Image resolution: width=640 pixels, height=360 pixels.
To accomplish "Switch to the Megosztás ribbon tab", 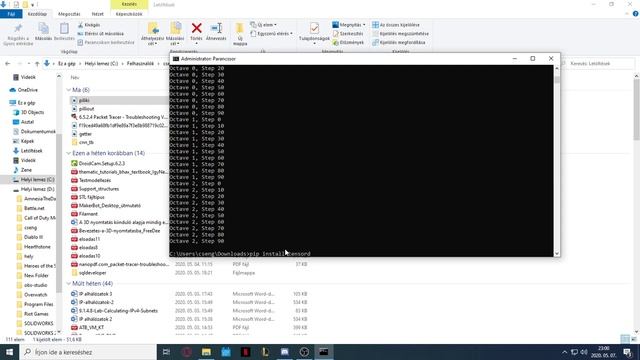I will 69,14.
